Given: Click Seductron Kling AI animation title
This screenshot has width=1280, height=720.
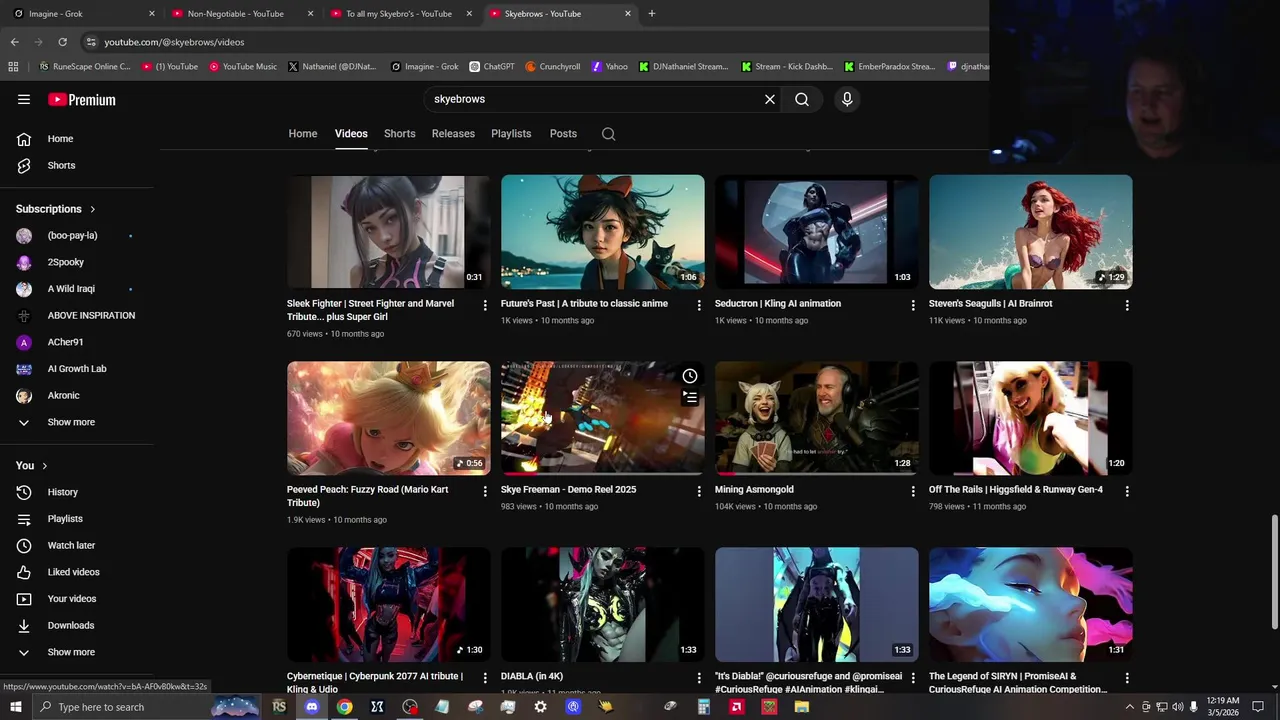Looking at the screenshot, I should point(778,304).
